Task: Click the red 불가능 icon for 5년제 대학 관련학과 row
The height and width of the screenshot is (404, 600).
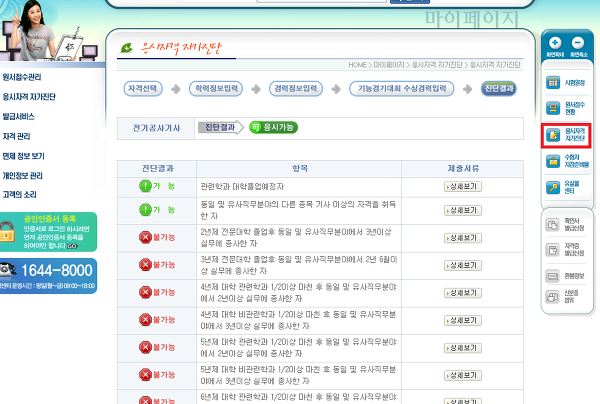Action: 145,347
